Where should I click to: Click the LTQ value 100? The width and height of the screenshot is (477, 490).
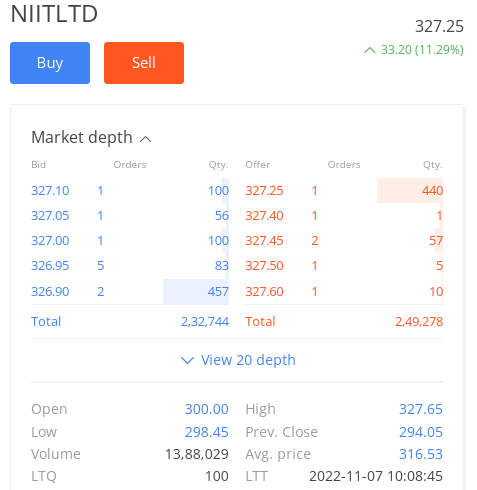(x=217, y=476)
